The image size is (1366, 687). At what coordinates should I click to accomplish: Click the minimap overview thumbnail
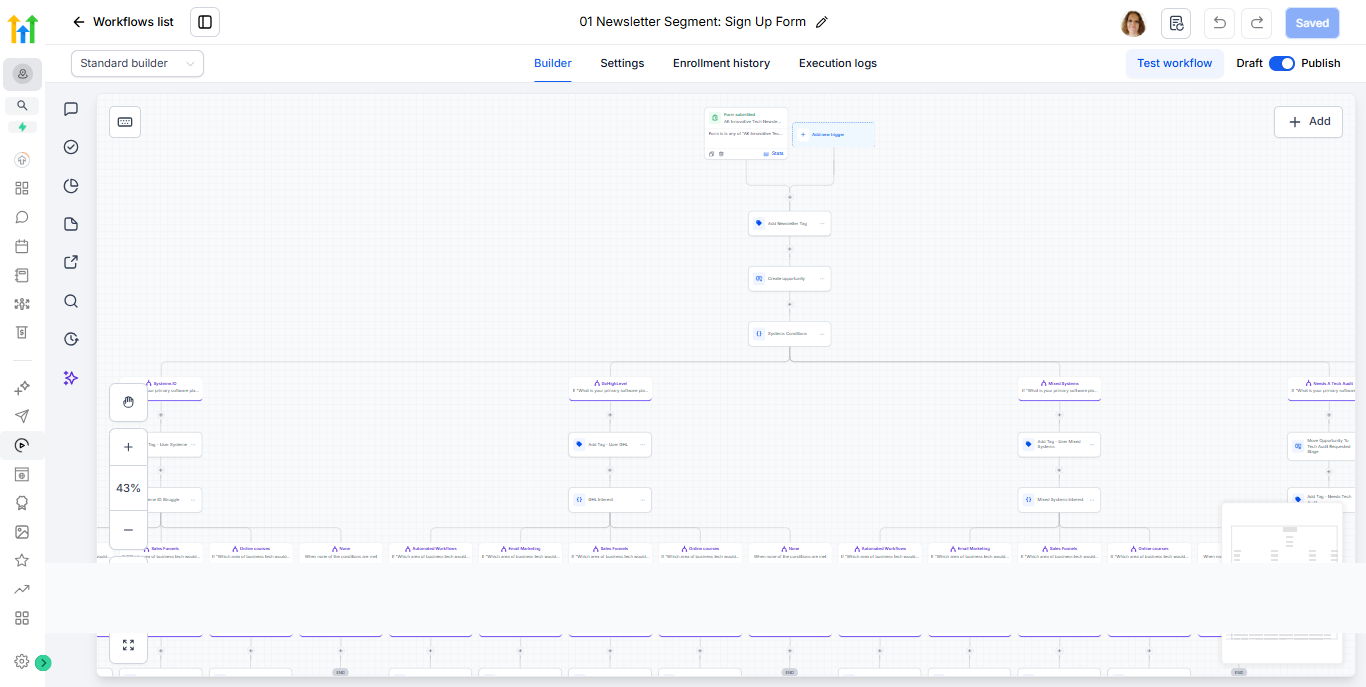(1282, 582)
